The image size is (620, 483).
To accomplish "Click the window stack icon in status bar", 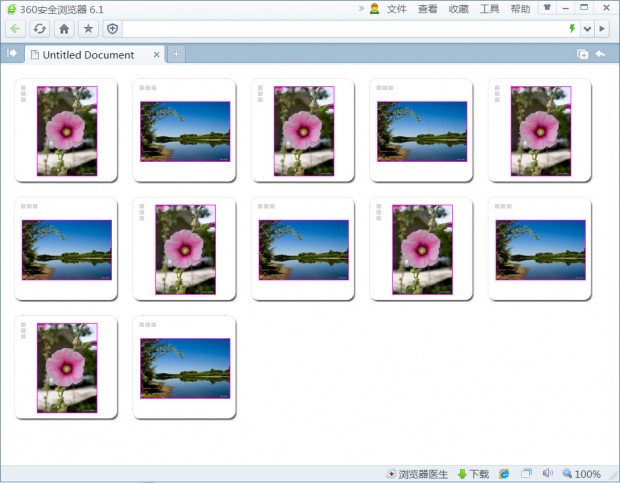I will click(526, 473).
